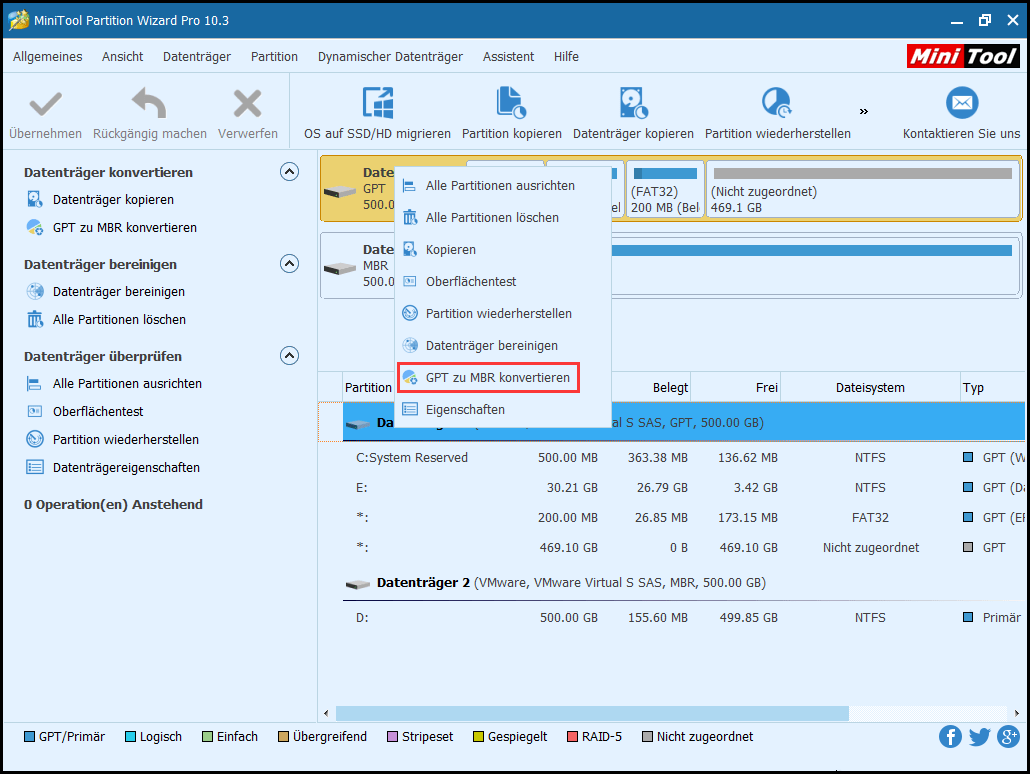Collapse the Datenträger konvertieren section
1030x774 pixels.
(x=290, y=171)
